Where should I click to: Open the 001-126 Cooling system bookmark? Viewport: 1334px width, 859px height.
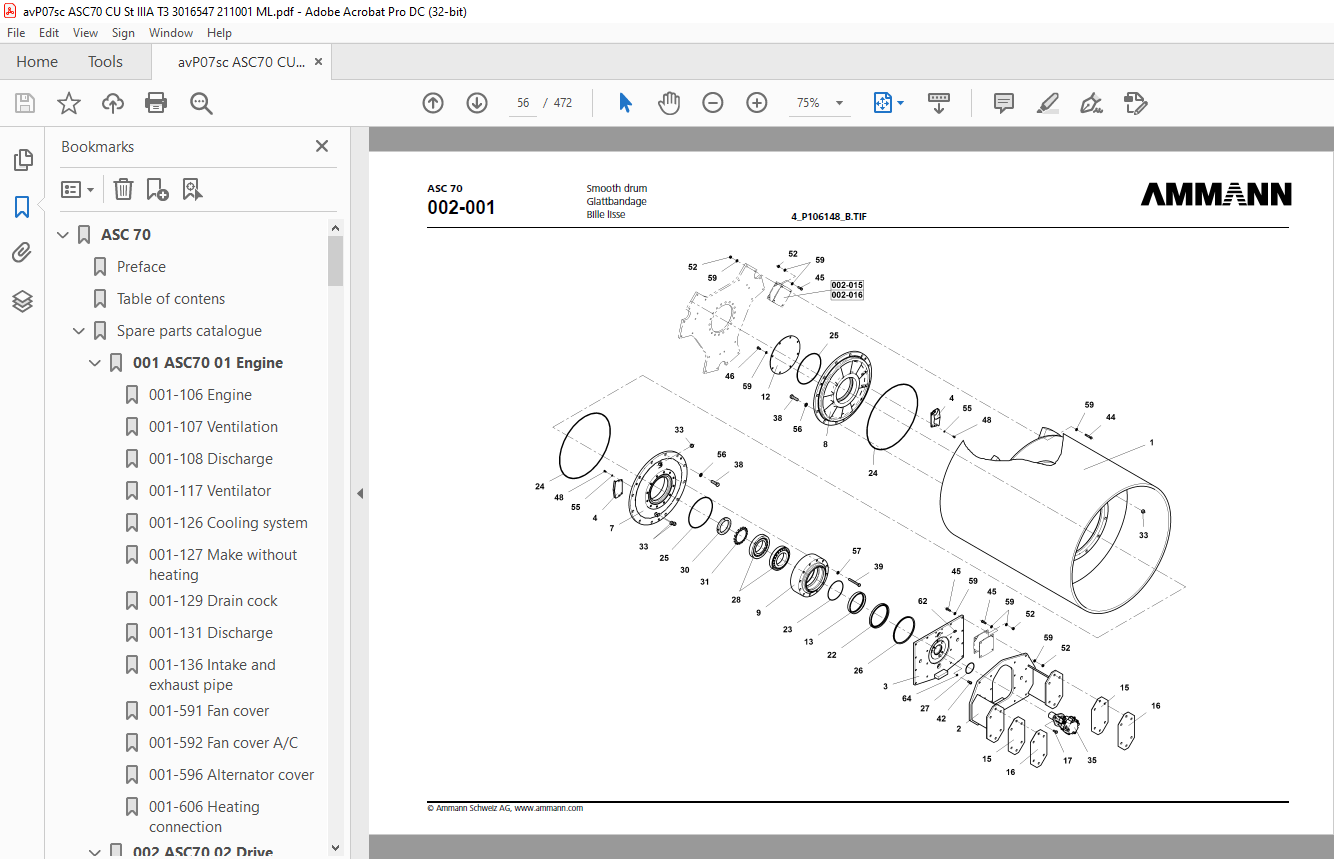pos(228,523)
